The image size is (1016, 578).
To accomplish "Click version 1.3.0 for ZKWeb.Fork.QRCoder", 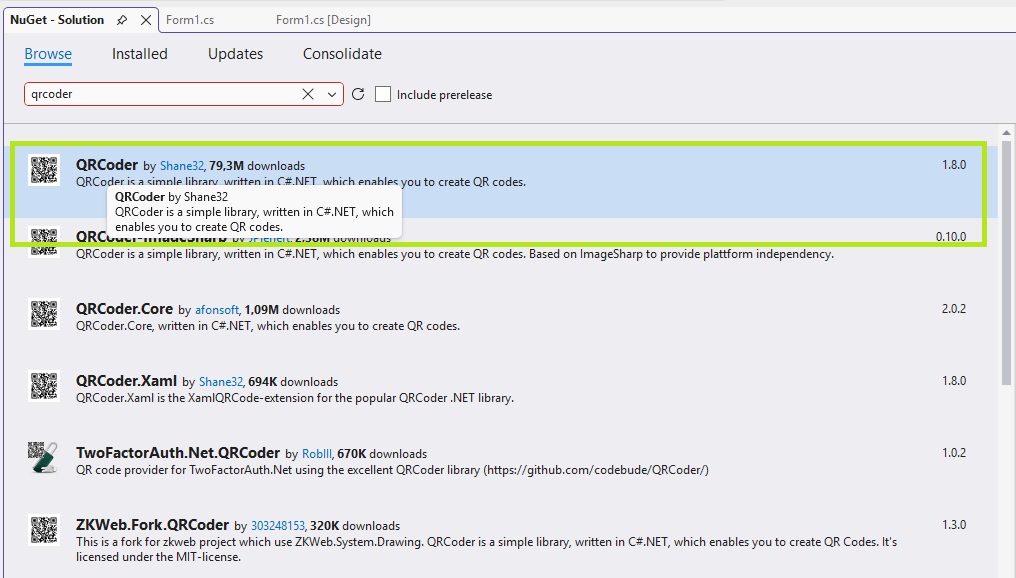I will 954,525.
